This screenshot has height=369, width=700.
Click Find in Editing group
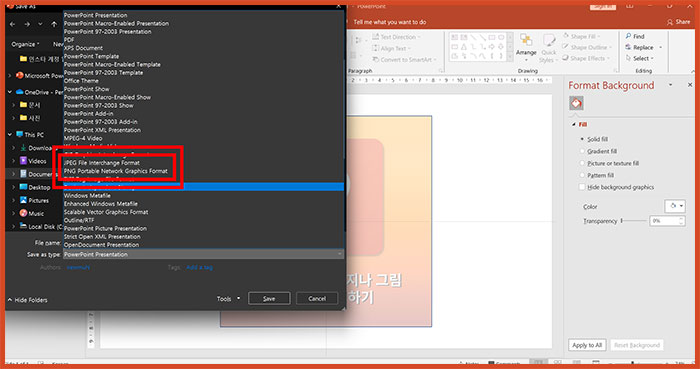pos(635,36)
